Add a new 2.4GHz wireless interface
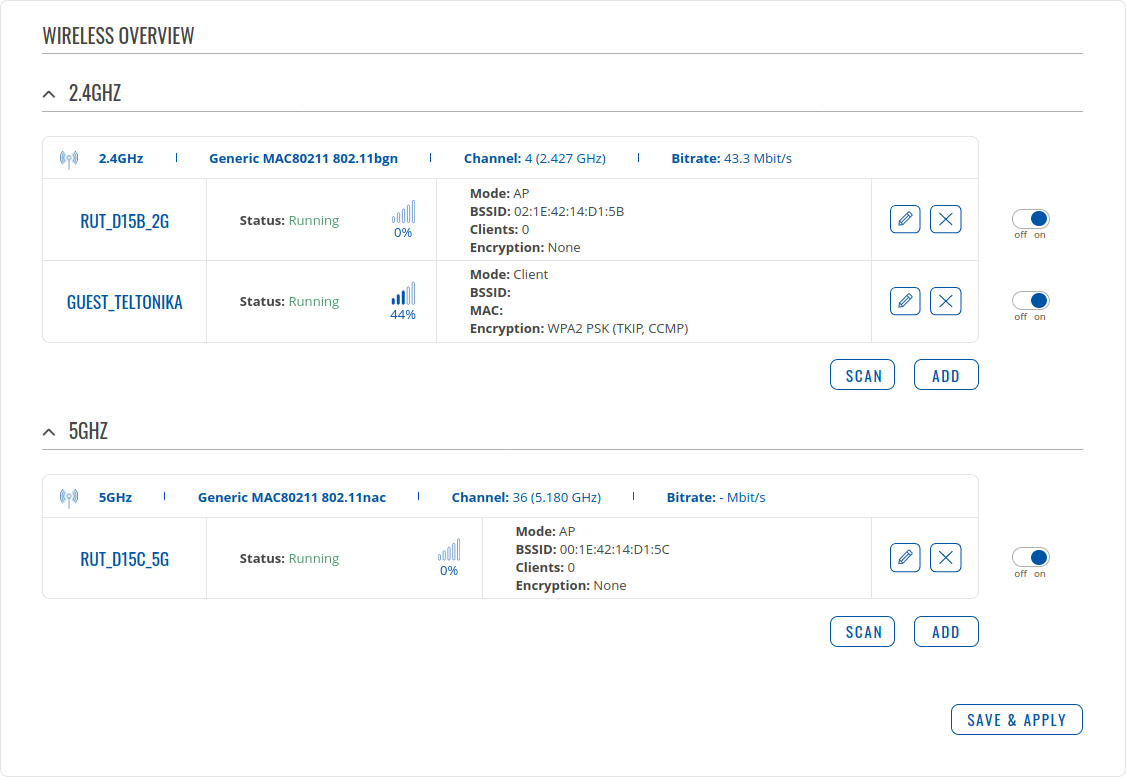 click(946, 375)
